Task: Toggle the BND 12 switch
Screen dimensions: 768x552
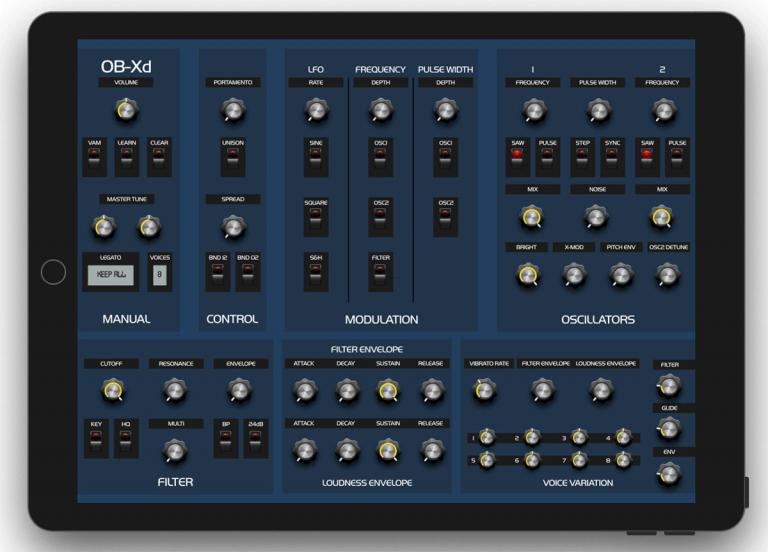Action: coord(217,272)
